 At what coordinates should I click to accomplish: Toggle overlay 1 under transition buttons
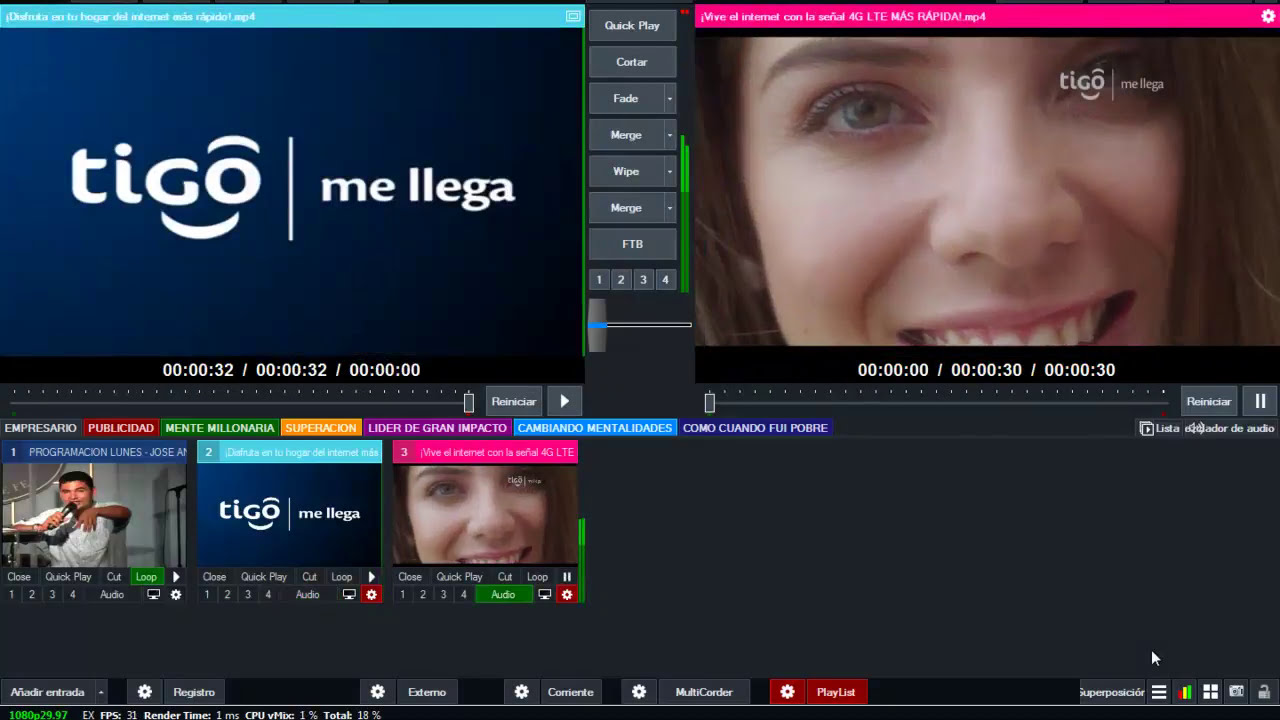[x=599, y=280]
